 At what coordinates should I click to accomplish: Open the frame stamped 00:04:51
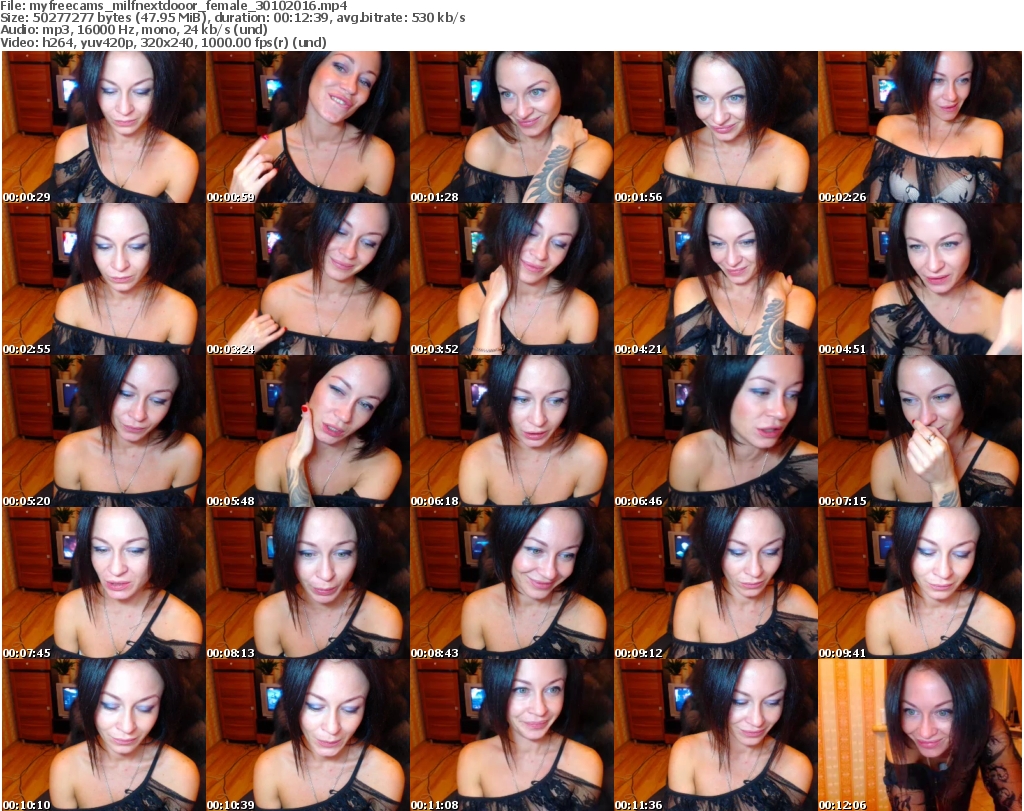(920, 279)
